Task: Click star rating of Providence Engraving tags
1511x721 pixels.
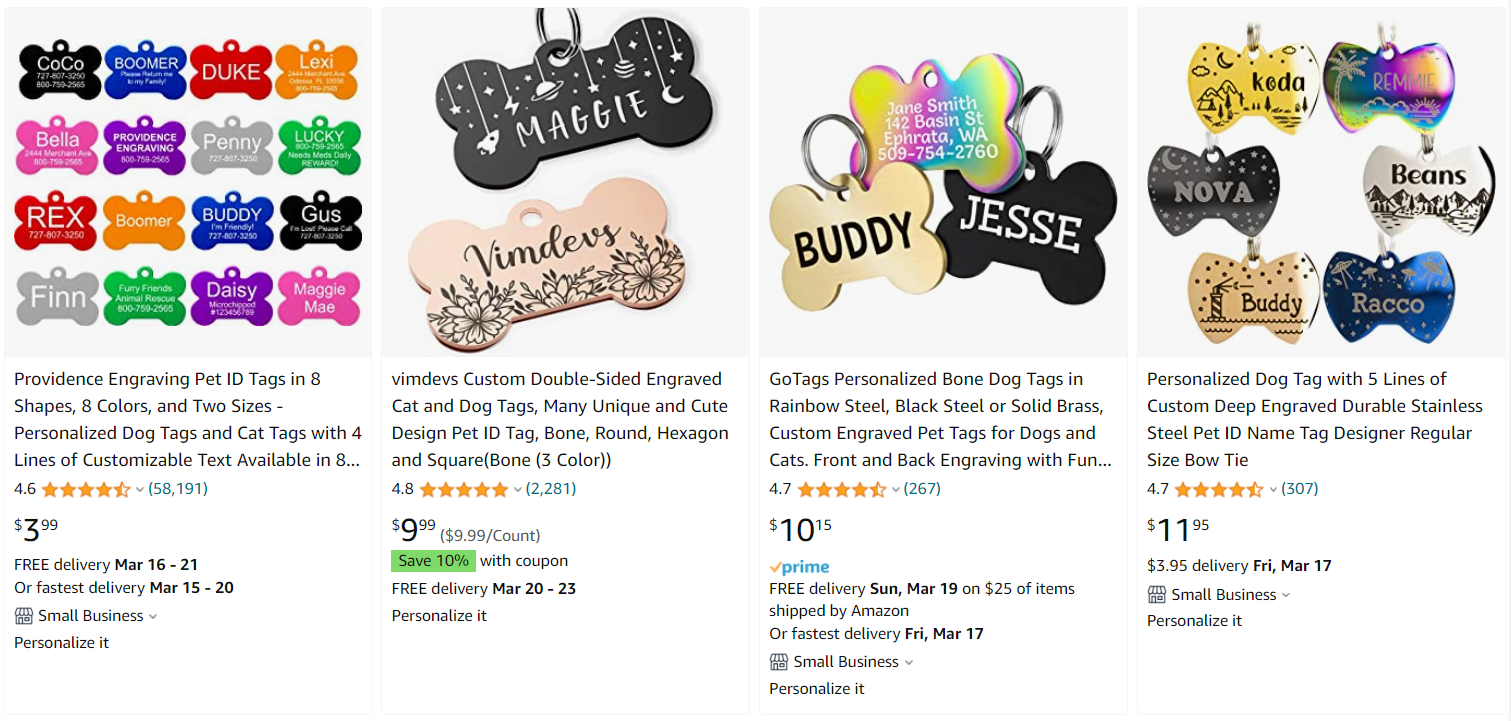Action: pos(85,490)
